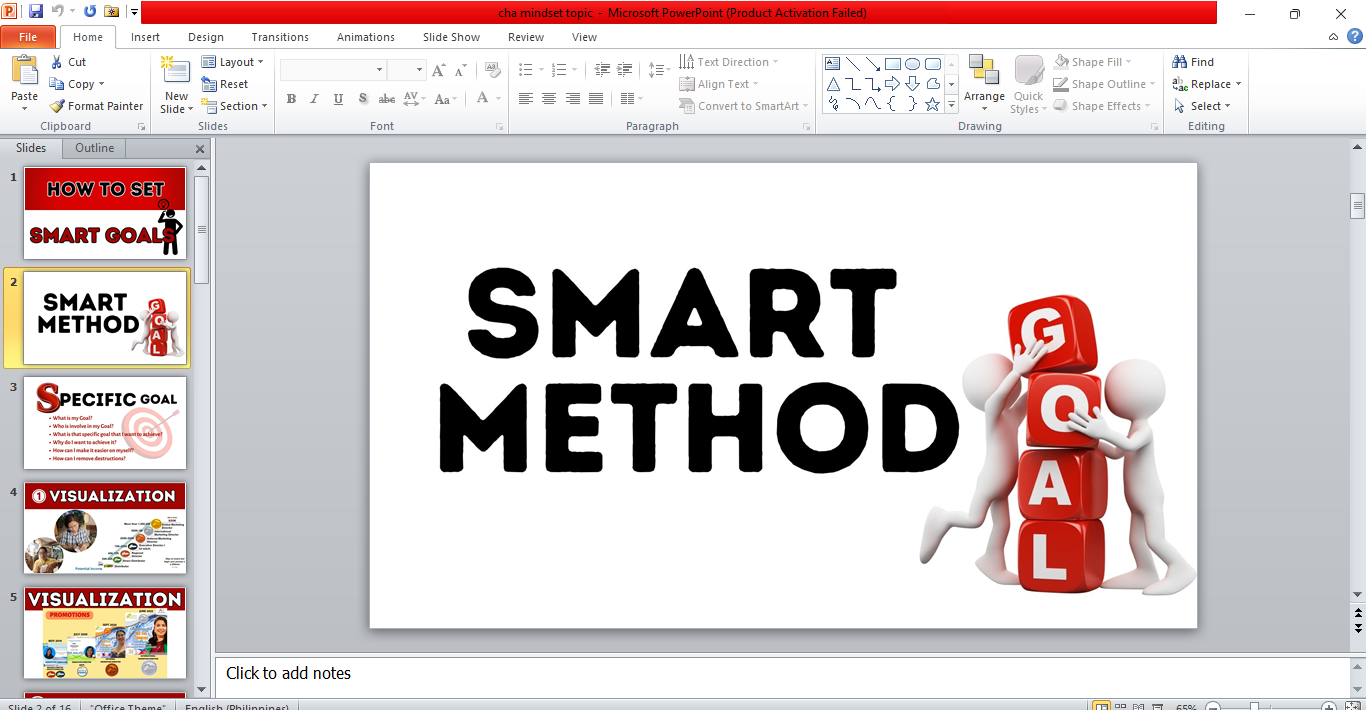Align text right
Screen dimensions: 1366x710
(573, 98)
